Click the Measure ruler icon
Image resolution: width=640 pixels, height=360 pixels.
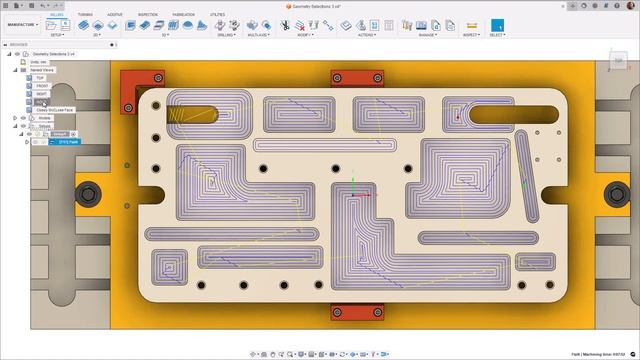click(471, 25)
